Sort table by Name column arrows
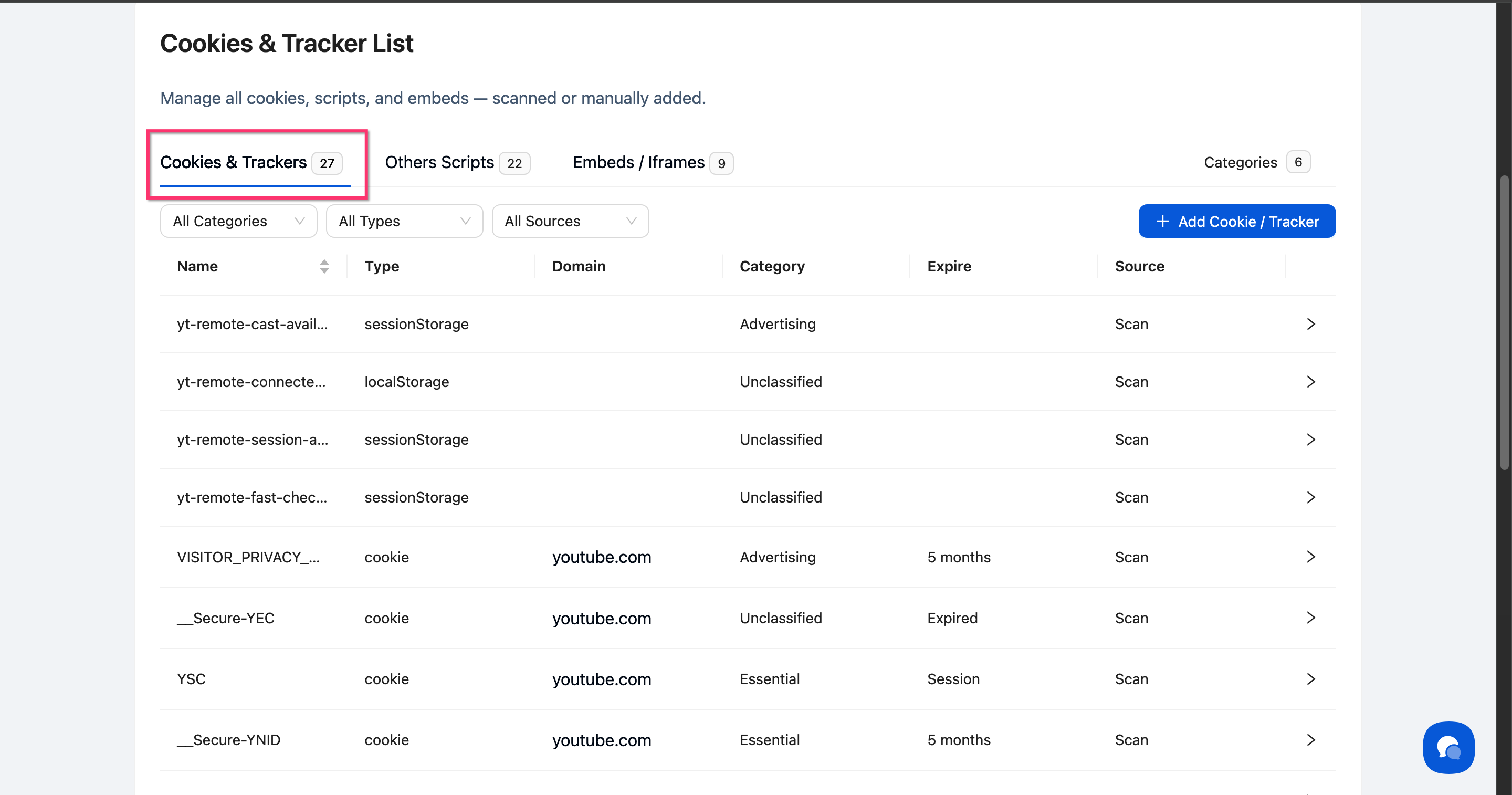The image size is (1512, 795). (324, 267)
